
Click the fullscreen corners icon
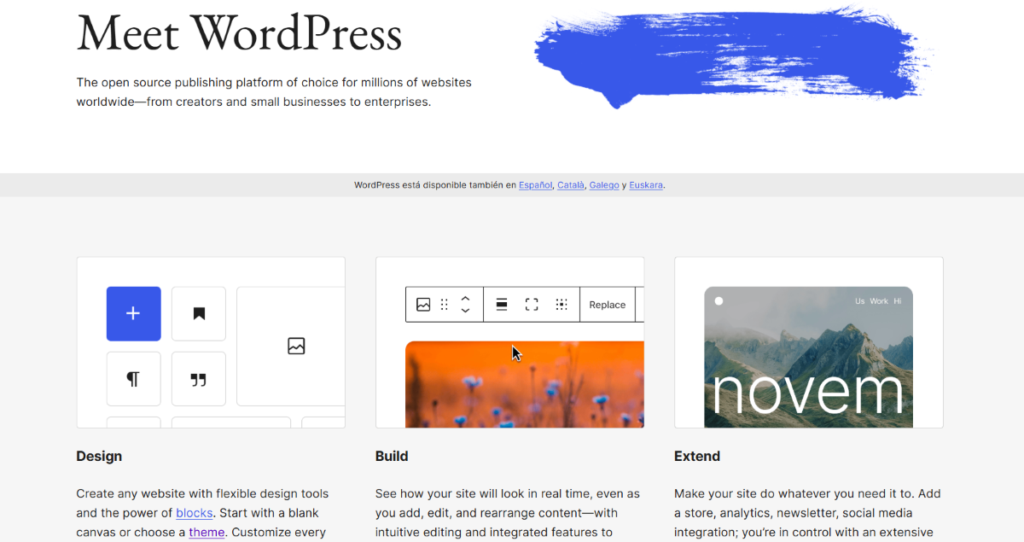(x=532, y=304)
